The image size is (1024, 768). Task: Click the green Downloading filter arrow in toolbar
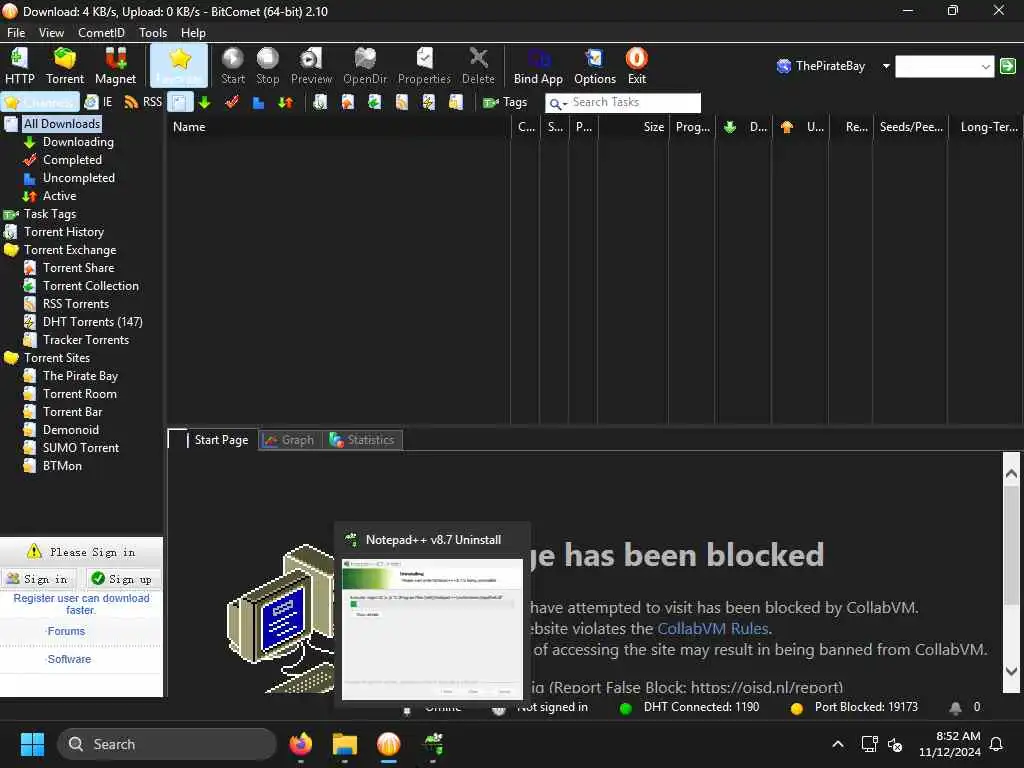point(204,102)
